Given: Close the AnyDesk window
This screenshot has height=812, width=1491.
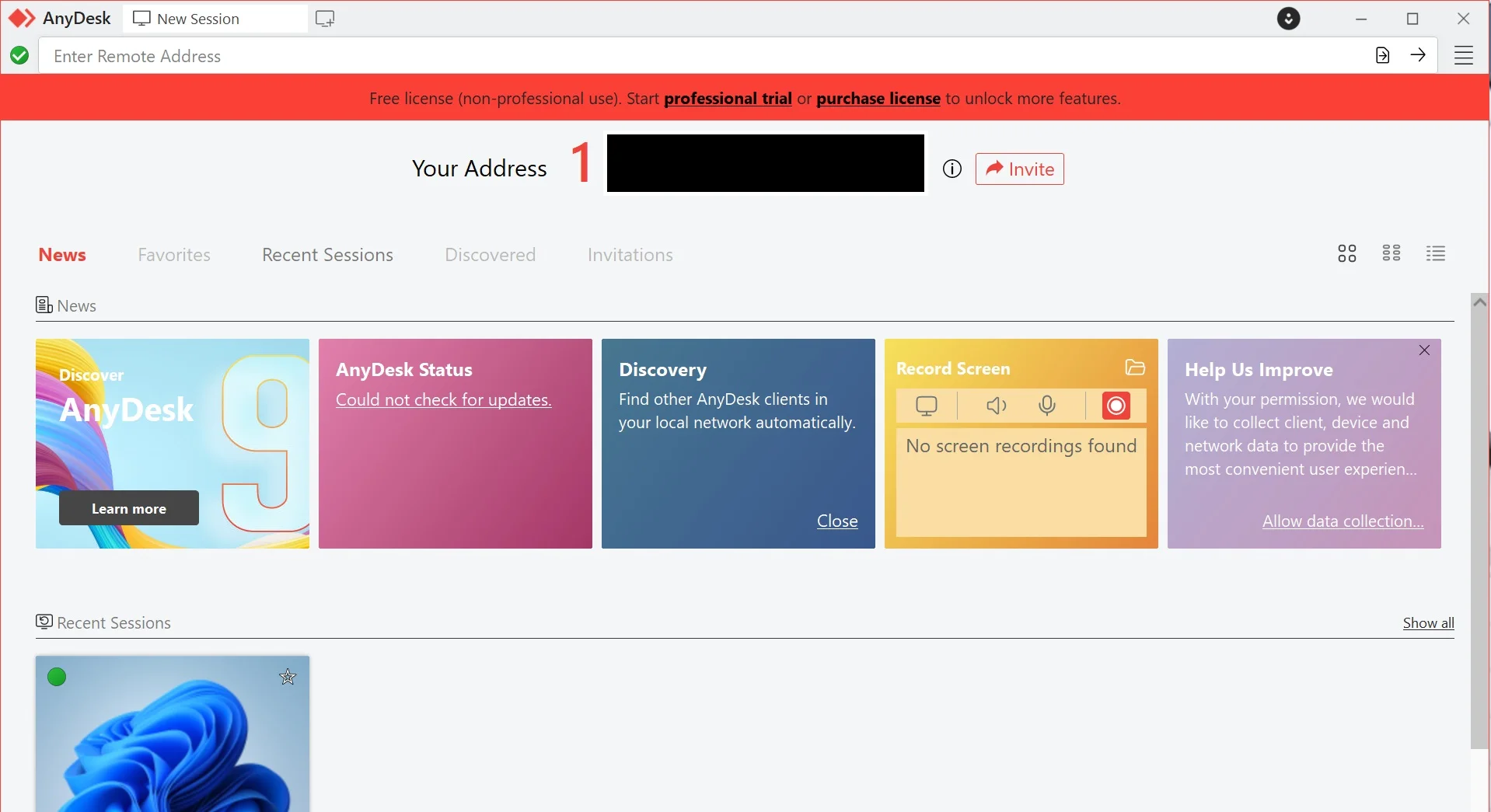Looking at the screenshot, I should [x=1464, y=19].
